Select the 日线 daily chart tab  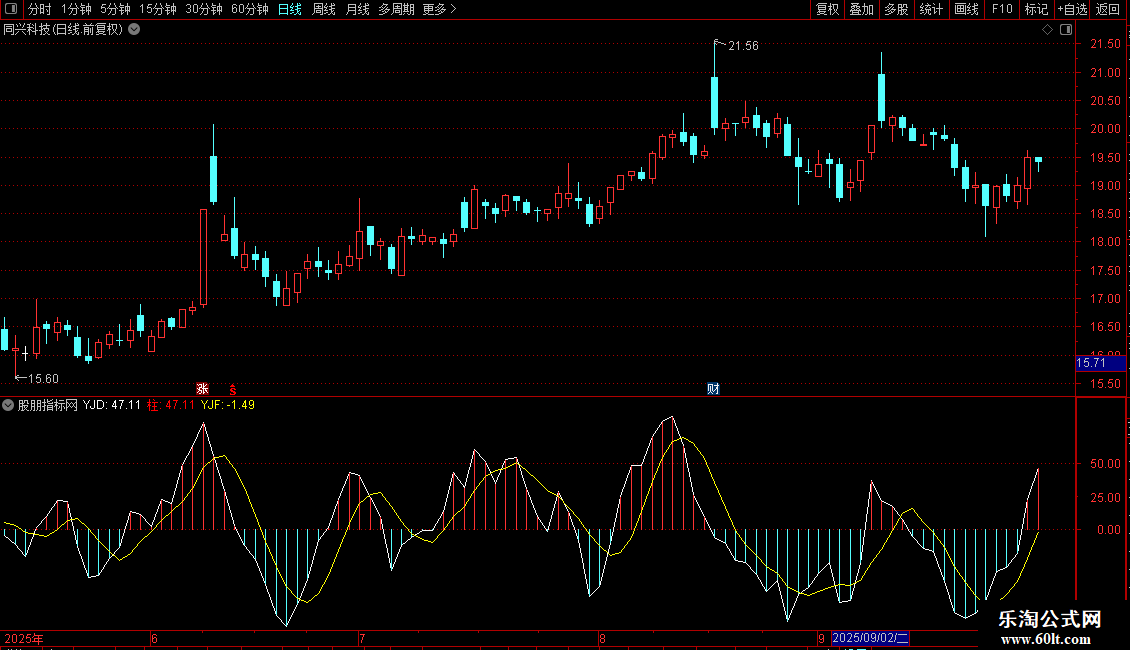pos(290,9)
